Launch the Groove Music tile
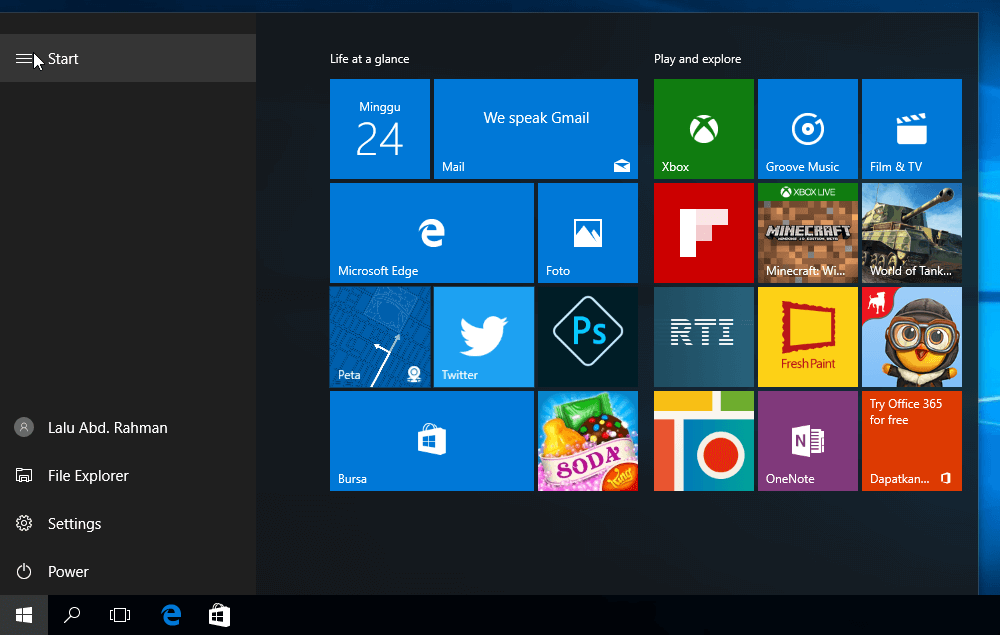 pos(807,129)
